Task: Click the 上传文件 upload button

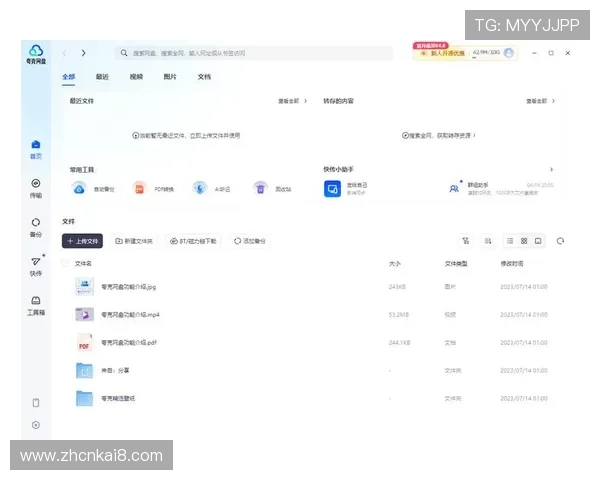Action: 82,241
